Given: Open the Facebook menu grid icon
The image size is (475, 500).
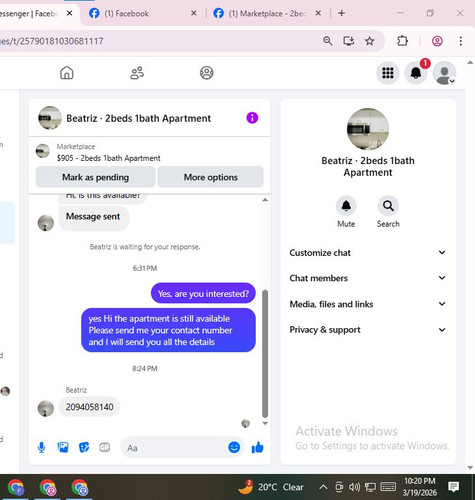Looking at the screenshot, I should (x=388, y=73).
